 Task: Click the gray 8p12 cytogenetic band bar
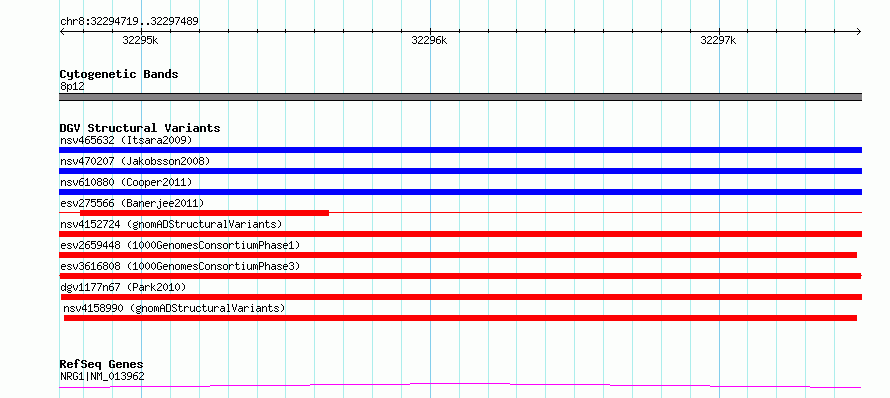point(460,97)
